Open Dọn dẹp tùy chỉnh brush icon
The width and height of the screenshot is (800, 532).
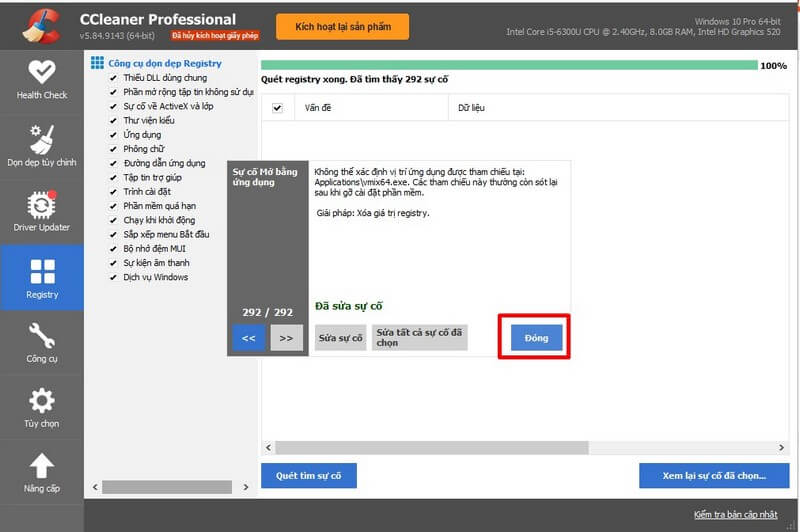[x=42, y=139]
